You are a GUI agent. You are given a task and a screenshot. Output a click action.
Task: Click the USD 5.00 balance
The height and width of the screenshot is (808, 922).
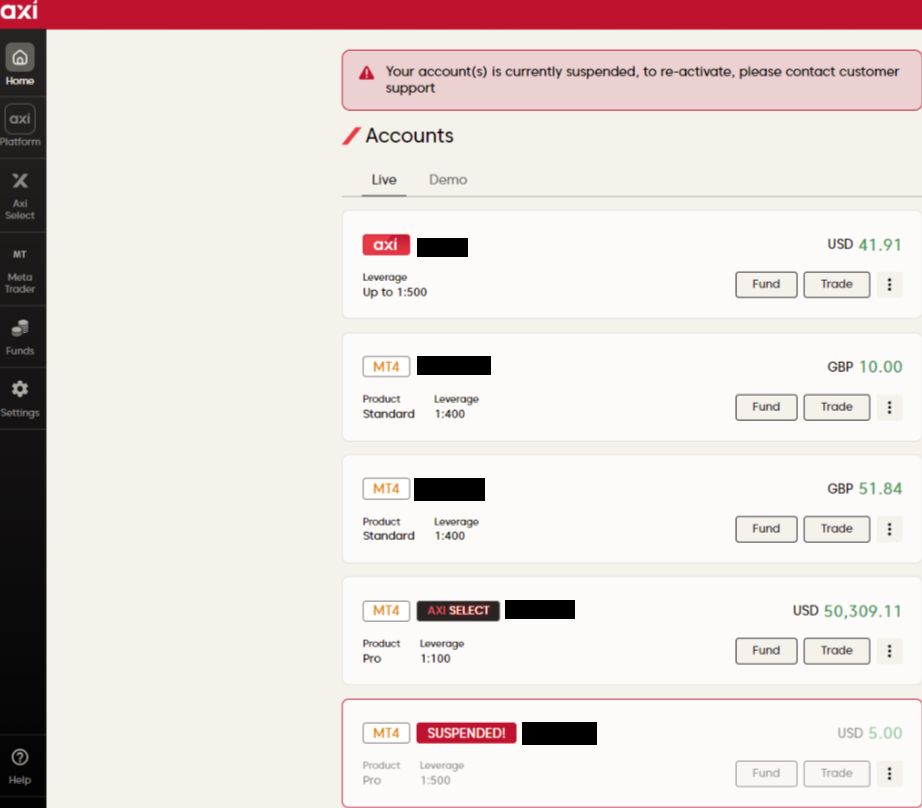point(870,733)
